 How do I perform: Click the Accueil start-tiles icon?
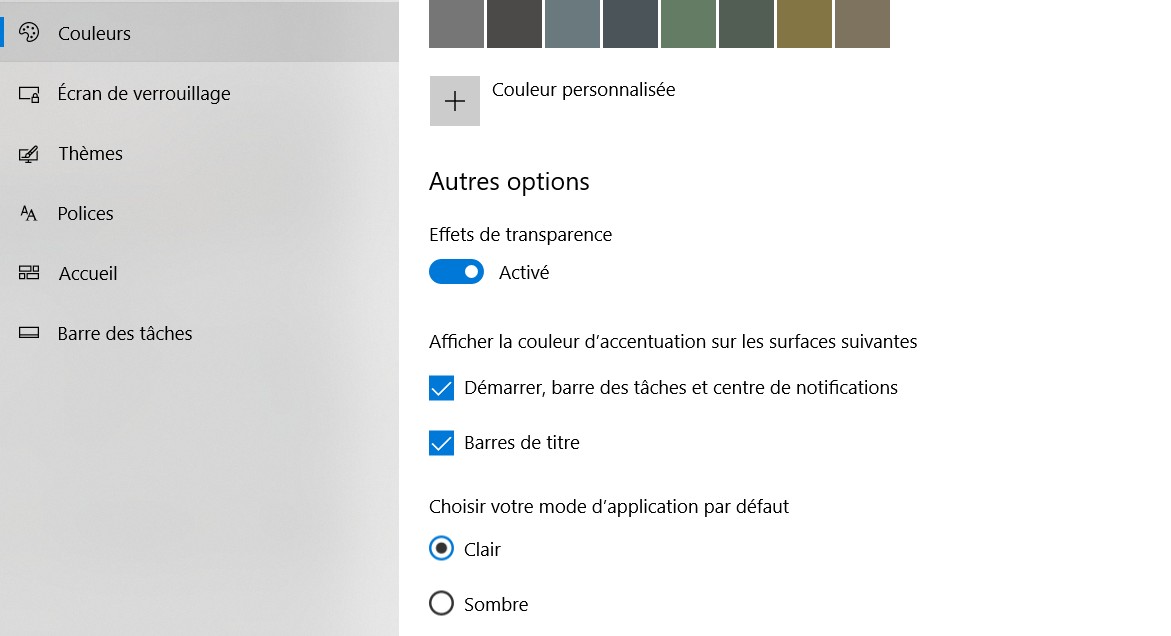click(x=29, y=273)
